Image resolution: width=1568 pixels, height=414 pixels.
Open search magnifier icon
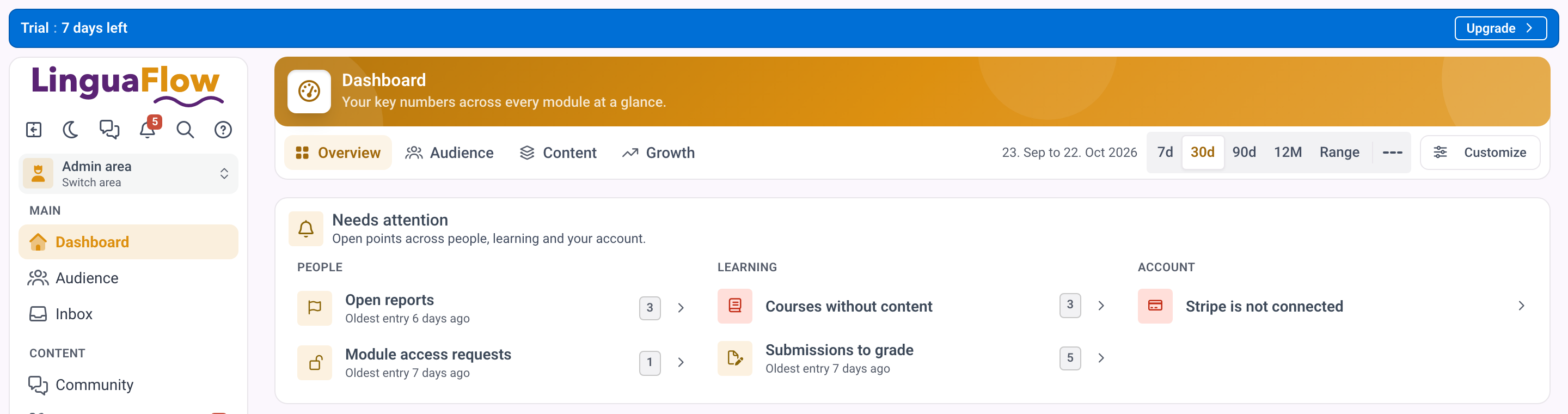coord(186,130)
